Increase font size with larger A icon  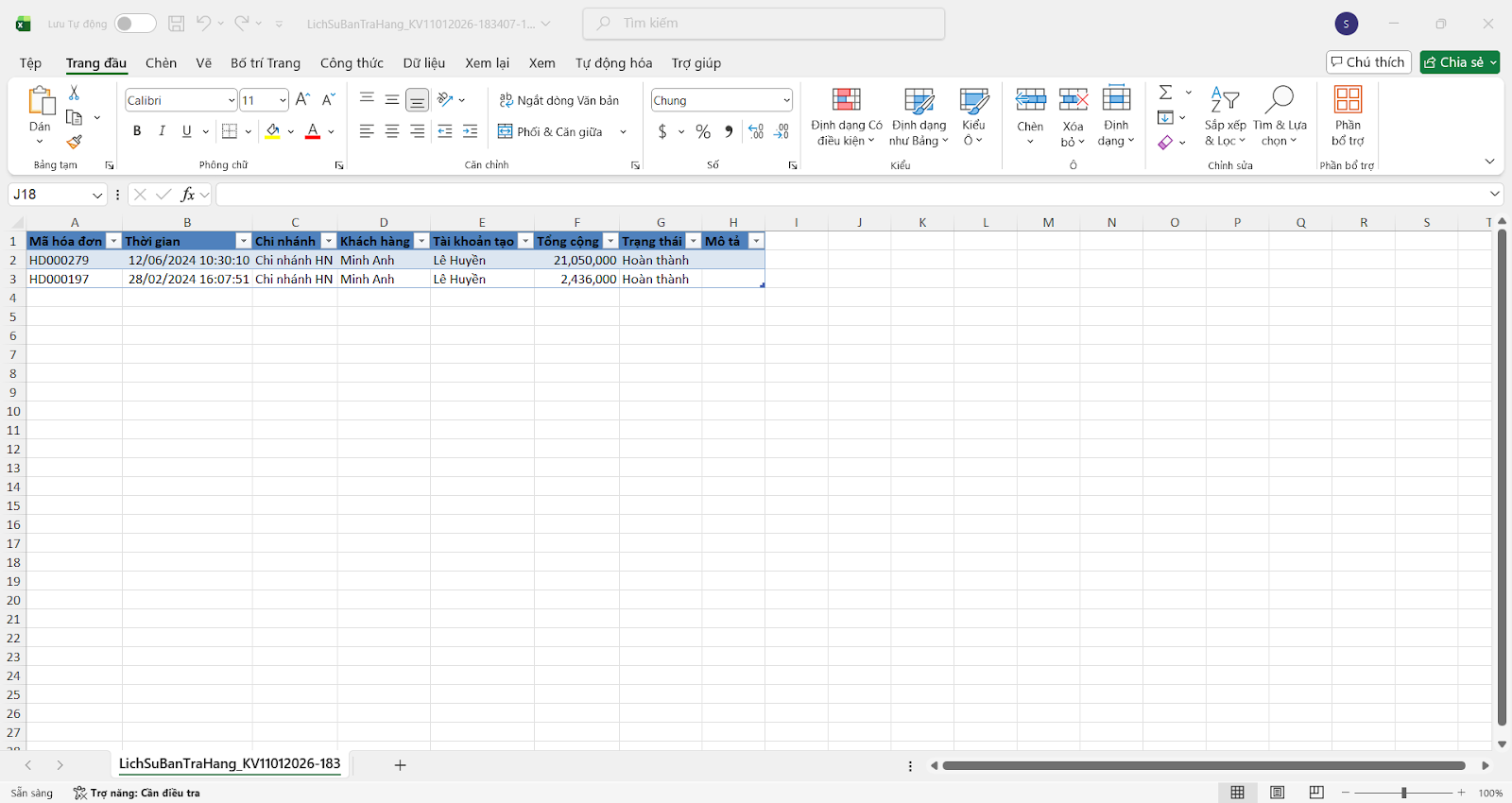[302, 99]
